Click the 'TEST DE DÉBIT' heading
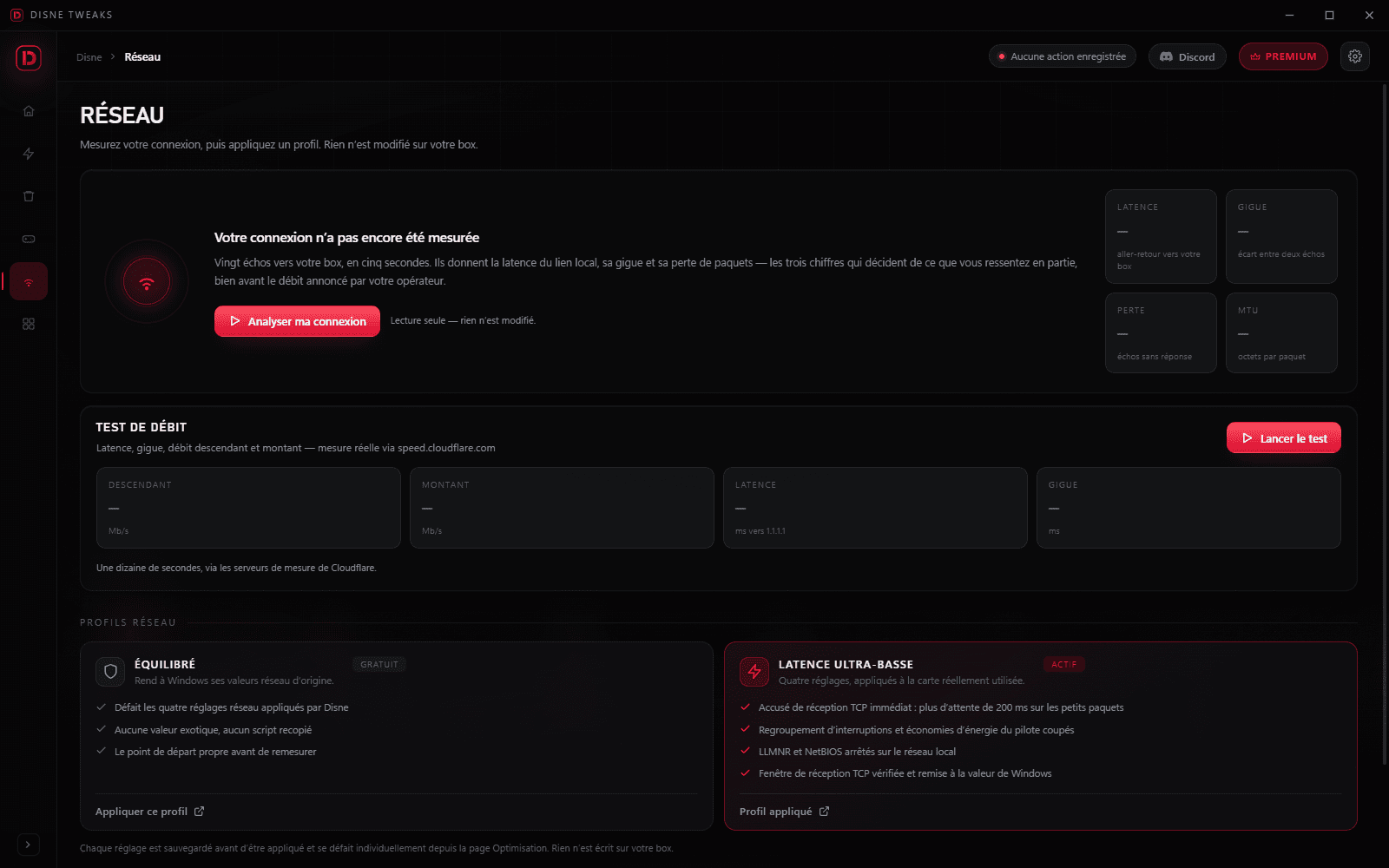 coord(142,427)
